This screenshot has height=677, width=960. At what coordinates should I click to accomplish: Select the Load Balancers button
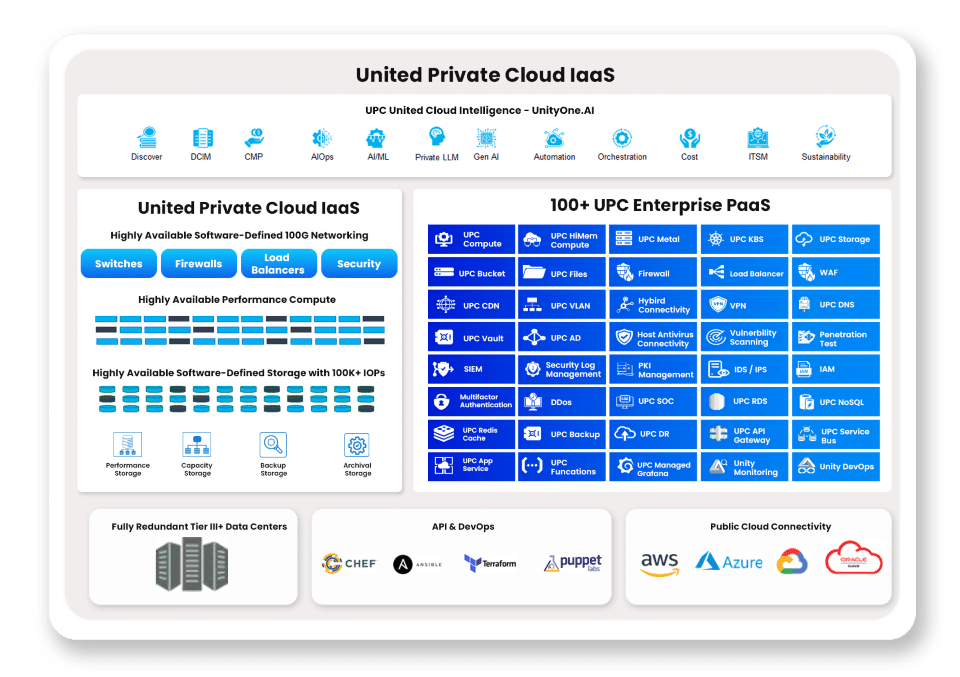click(x=278, y=264)
